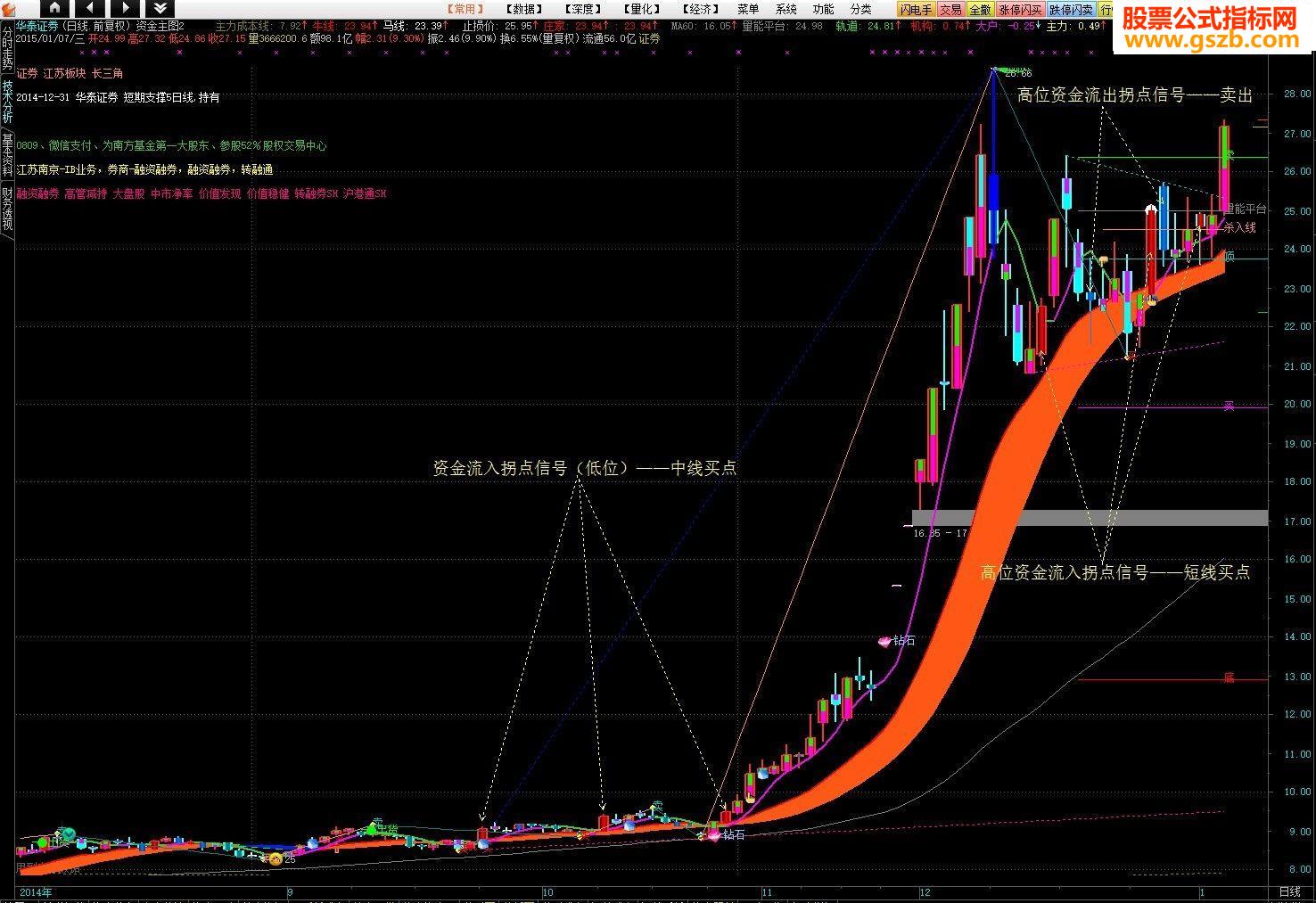Click the 交易 button
The width and height of the screenshot is (1316, 903).
click(950, 9)
